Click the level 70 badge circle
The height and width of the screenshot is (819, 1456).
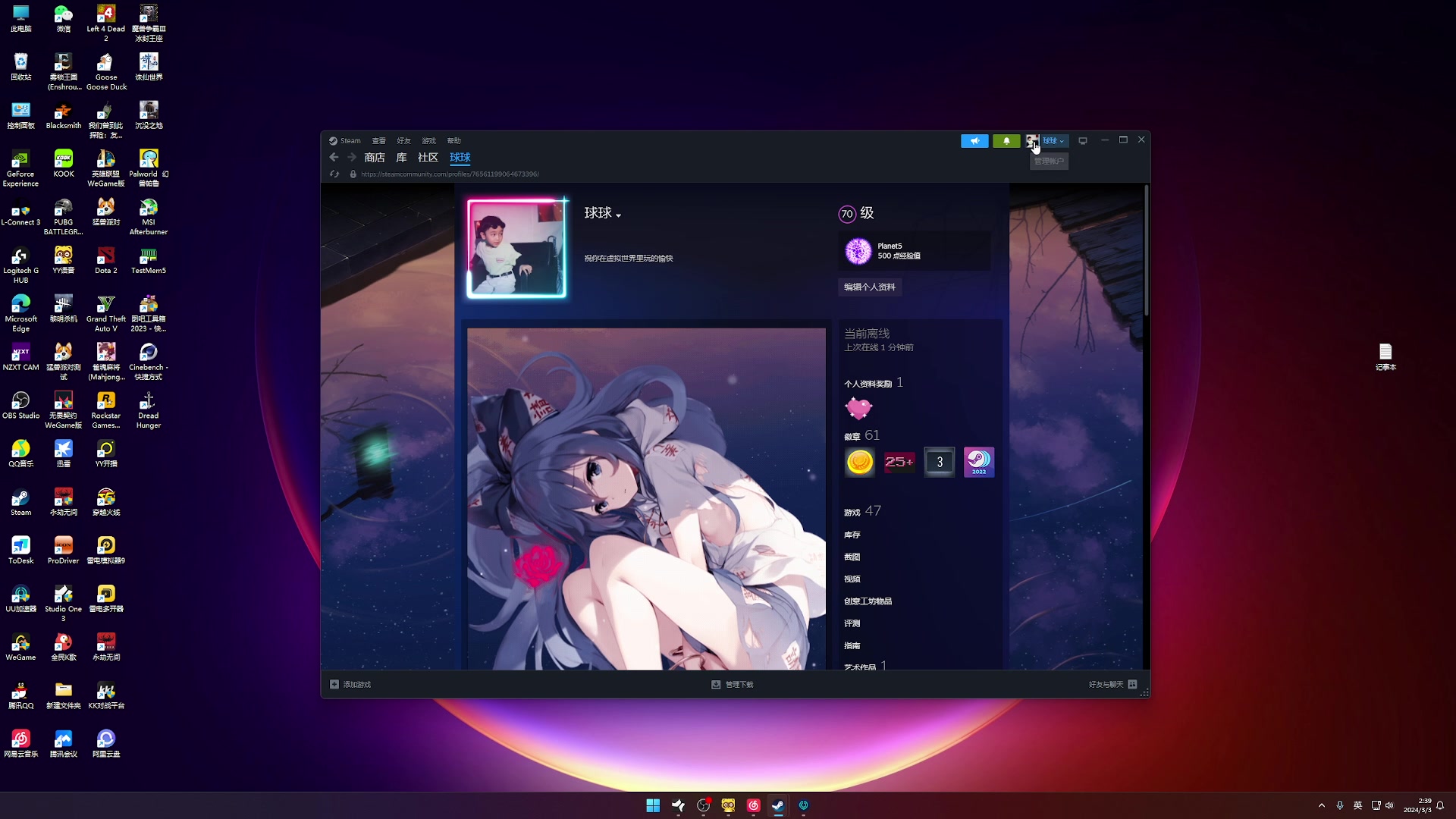coord(847,214)
